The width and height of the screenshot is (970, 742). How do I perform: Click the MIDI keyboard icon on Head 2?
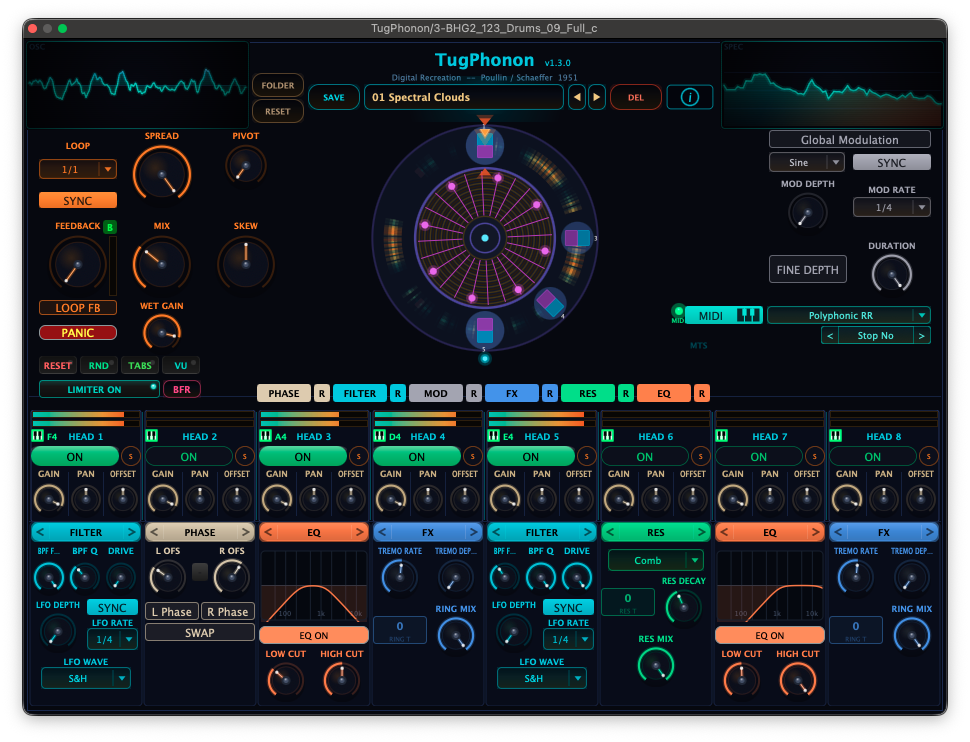(152, 436)
